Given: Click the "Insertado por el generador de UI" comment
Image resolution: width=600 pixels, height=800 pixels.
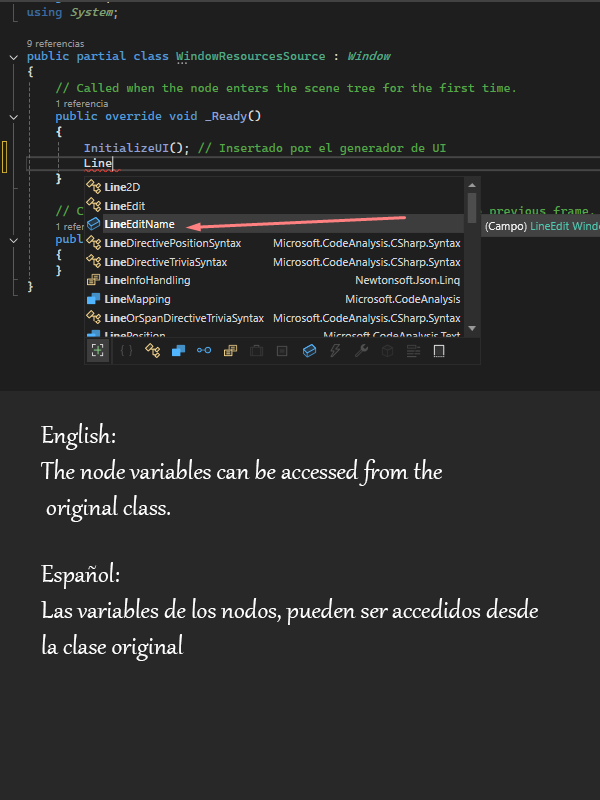Looking at the screenshot, I should 321,148.
